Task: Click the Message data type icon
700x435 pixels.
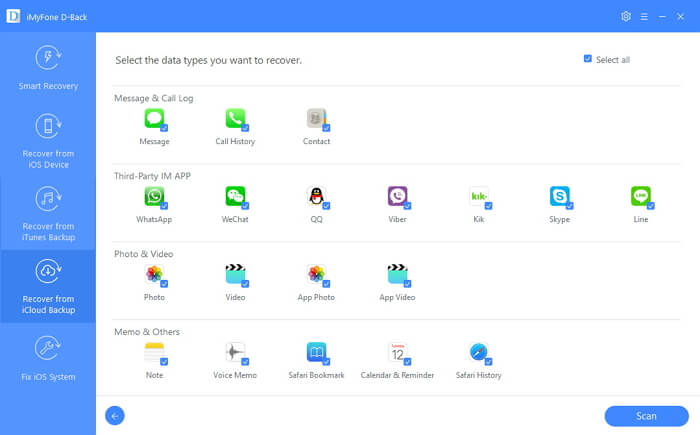Action: [154, 119]
